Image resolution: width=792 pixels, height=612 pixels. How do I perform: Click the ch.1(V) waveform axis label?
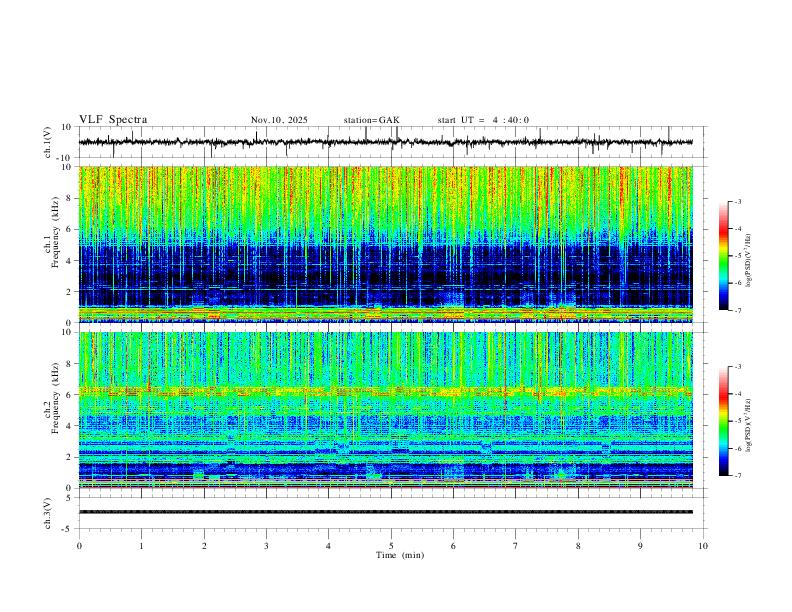pos(48,142)
